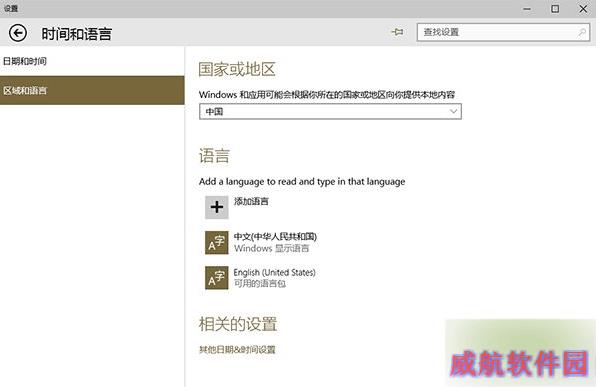Select the 中文(中华人民共和国) language icon
The image size is (596, 387).
tap(217, 243)
